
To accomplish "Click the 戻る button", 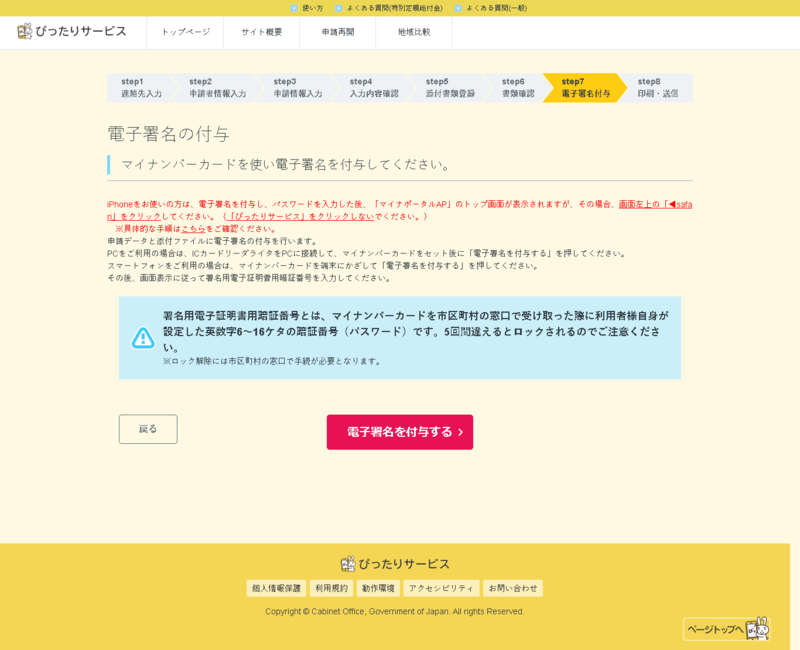I will pyautogui.click(x=148, y=429).
